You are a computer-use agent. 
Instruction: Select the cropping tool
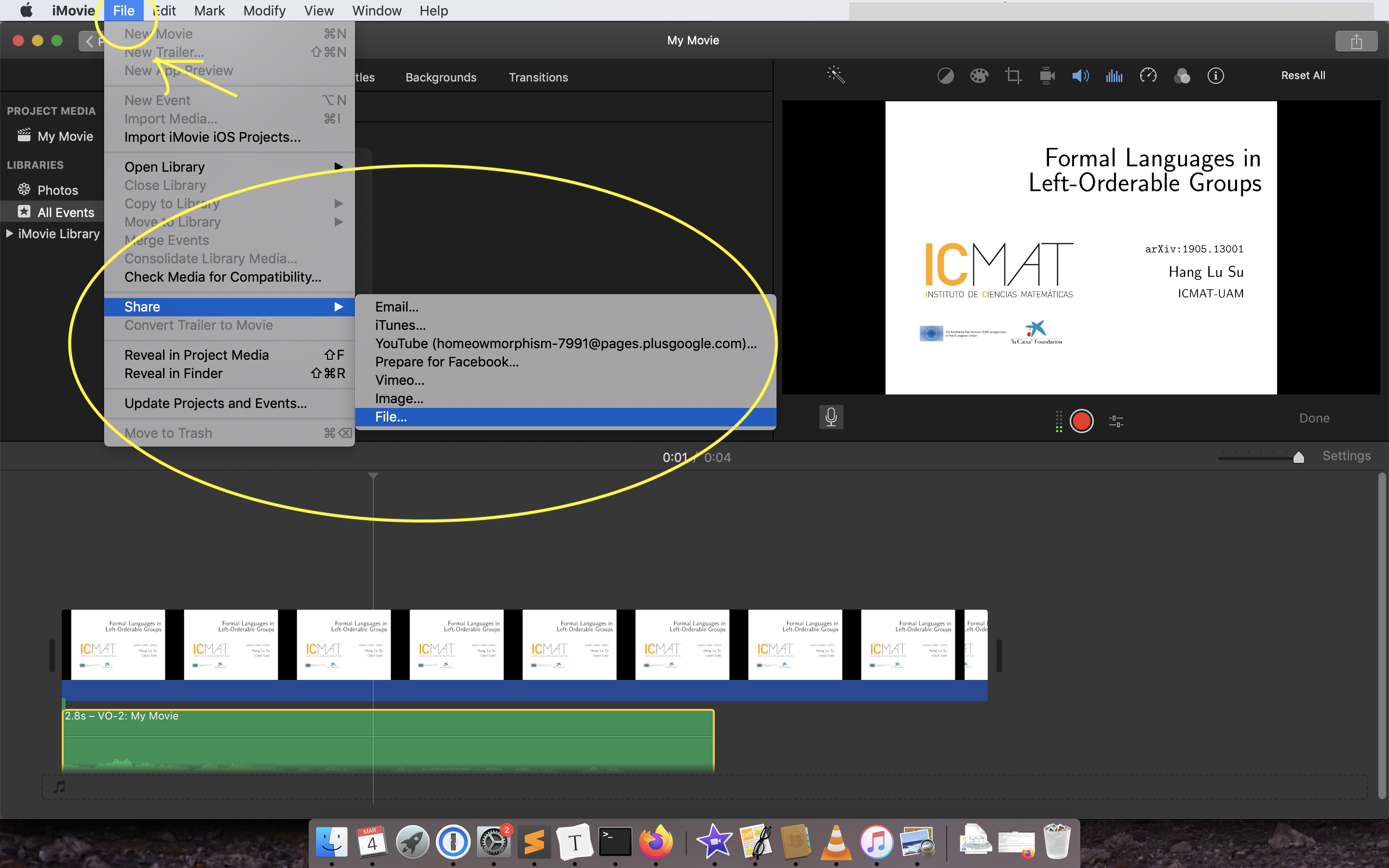(x=1013, y=76)
